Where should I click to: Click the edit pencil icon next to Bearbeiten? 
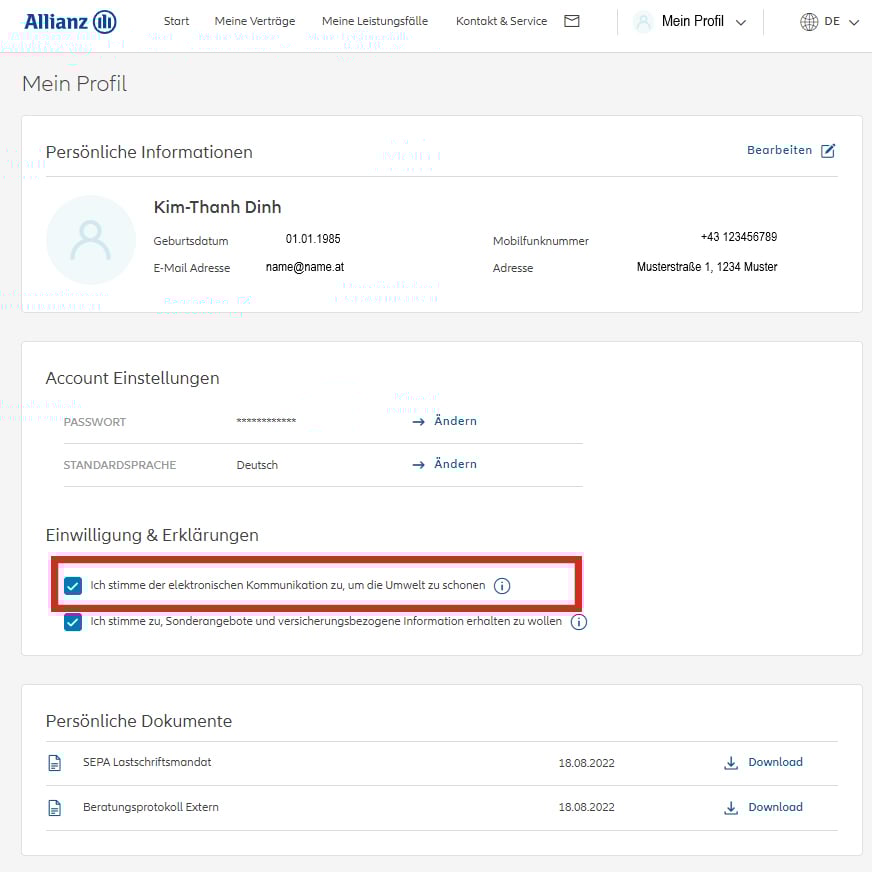point(828,150)
